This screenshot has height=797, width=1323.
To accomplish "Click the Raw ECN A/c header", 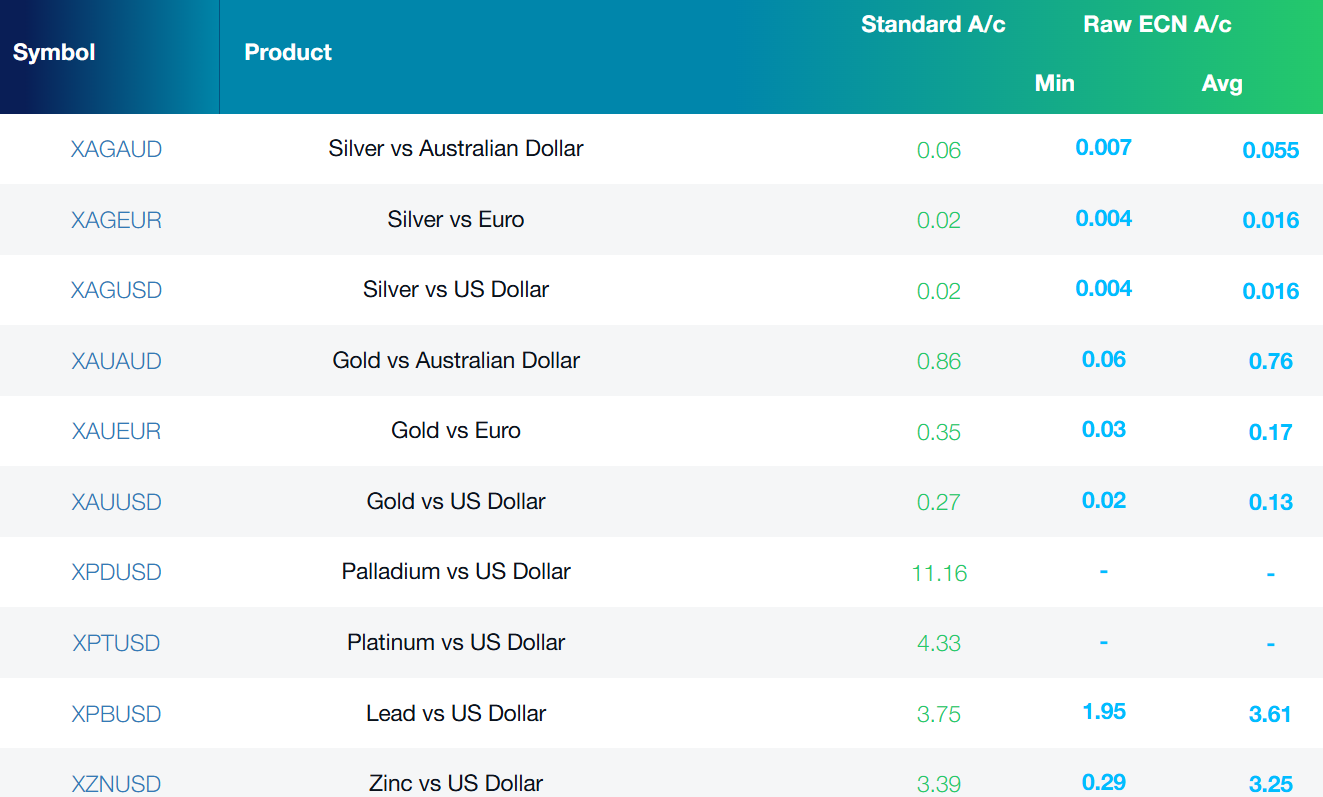I will (x=1157, y=24).
